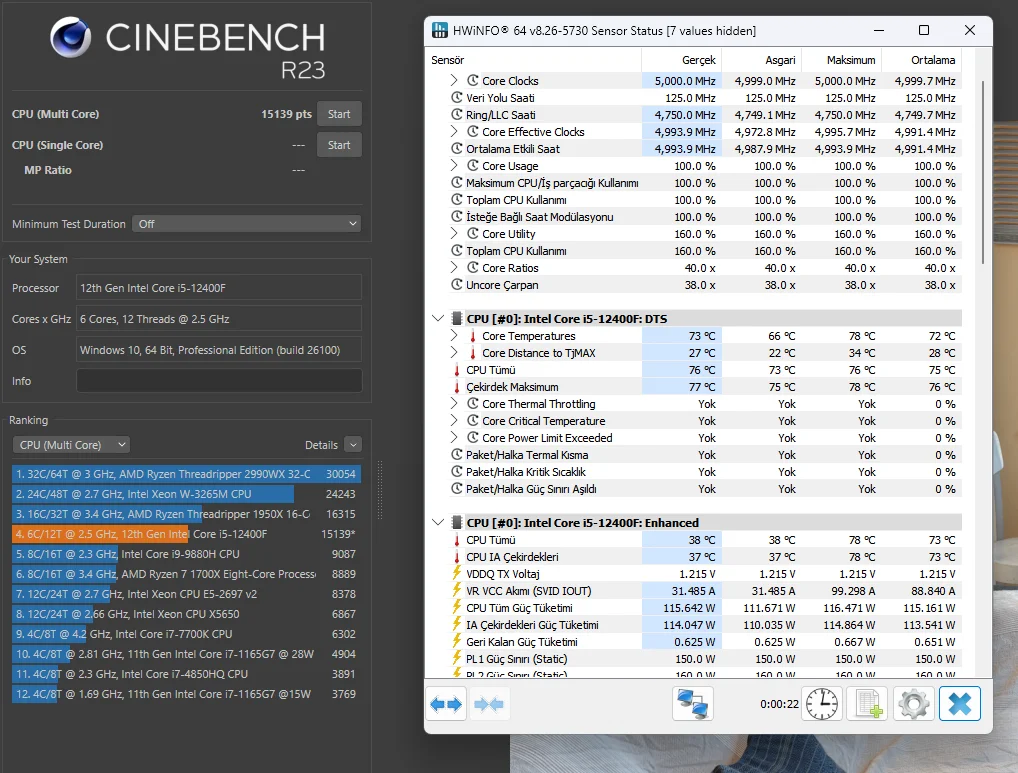The height and width of the screenshot is (773, 1018).
Task: Expand the Core Clocks sensor row
Action: pos(454,80)
